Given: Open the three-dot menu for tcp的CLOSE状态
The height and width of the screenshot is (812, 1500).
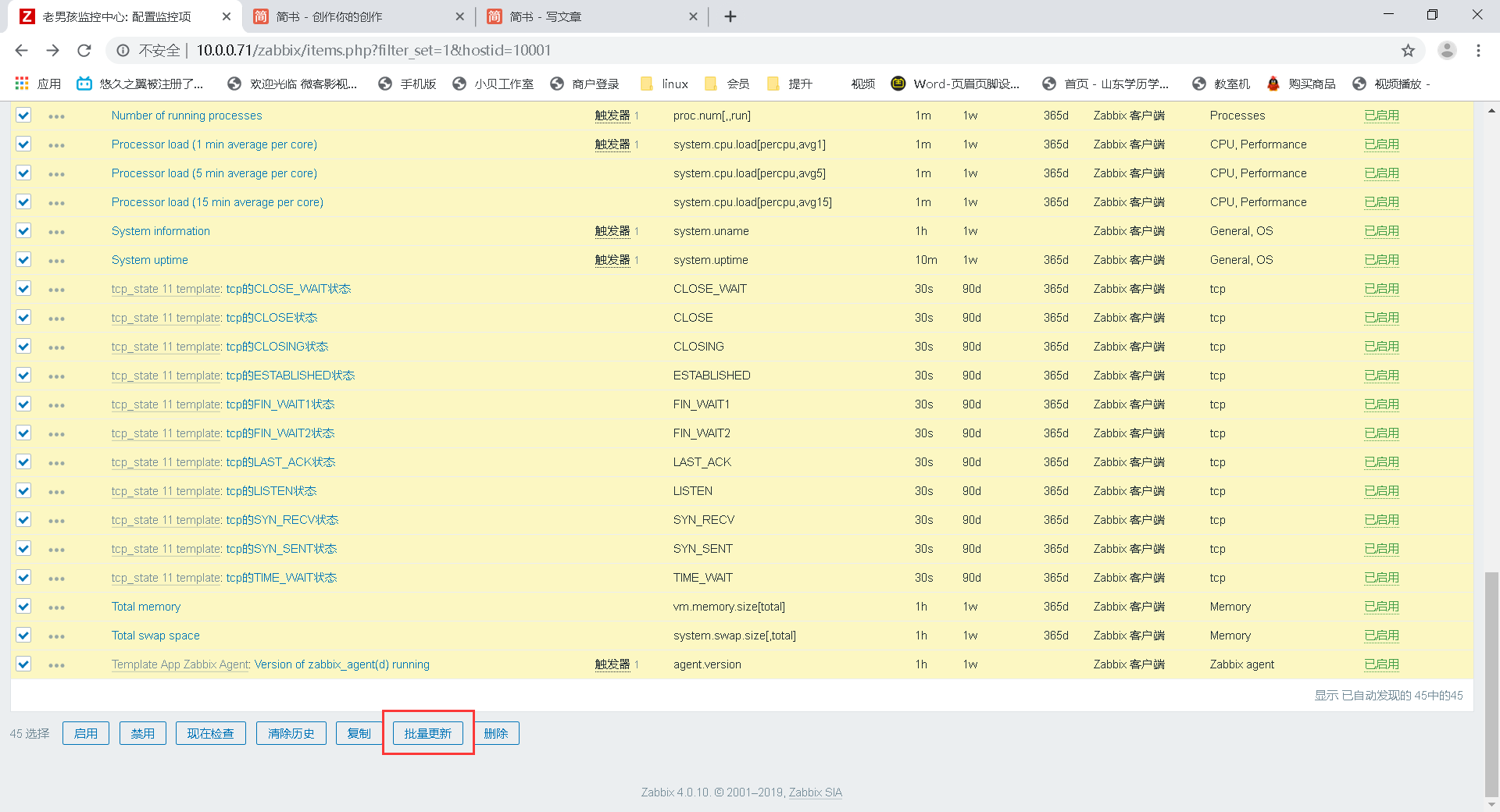Looking at the screenshot, I should coord(56,319).
